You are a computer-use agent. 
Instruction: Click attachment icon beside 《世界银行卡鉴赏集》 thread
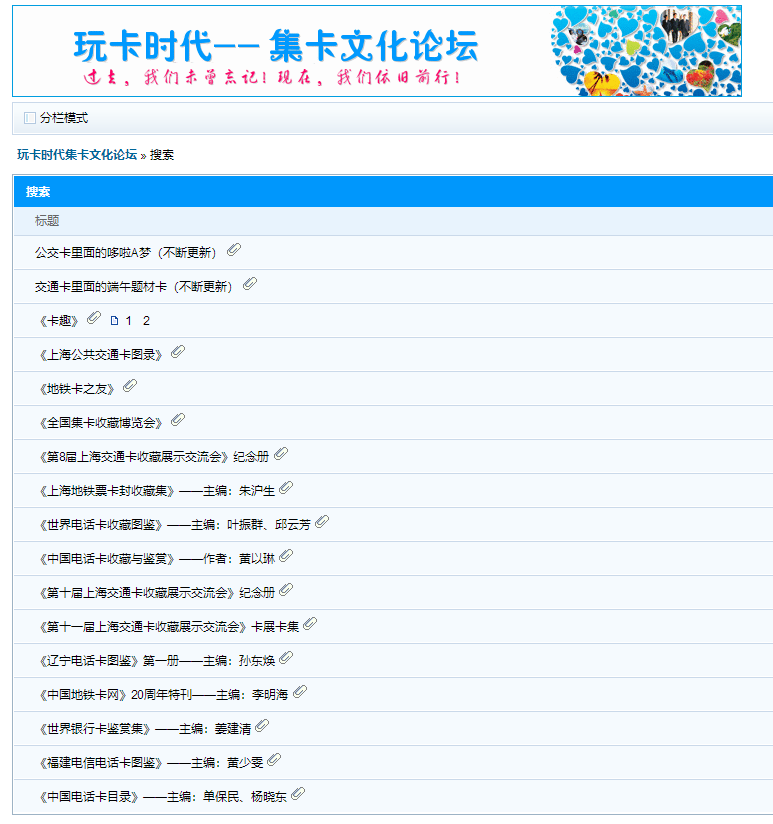pyautogui.click(x=262, y=726)
